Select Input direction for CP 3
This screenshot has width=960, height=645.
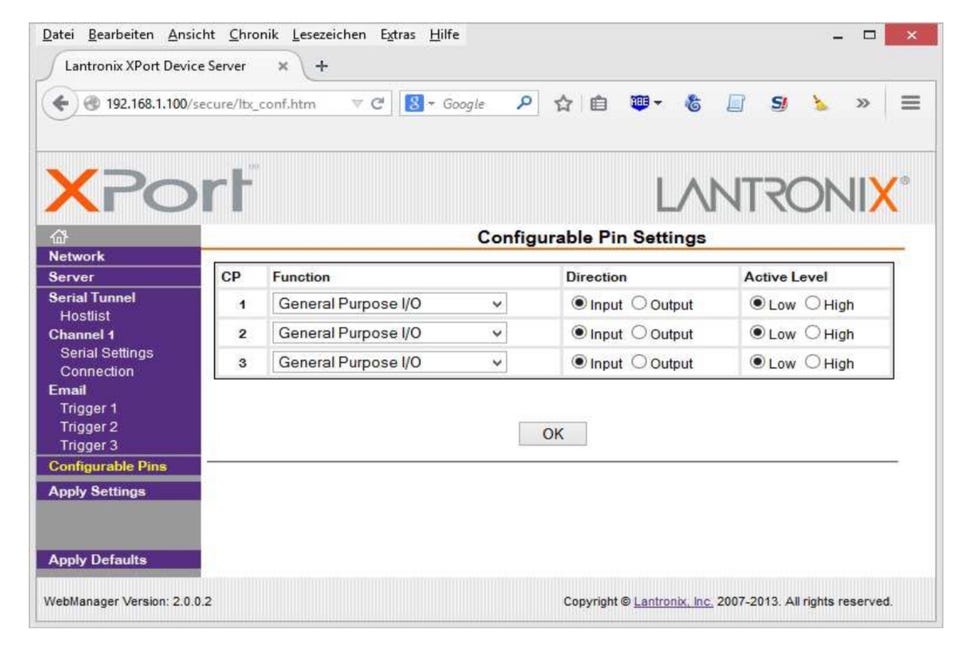pos(579,362)
